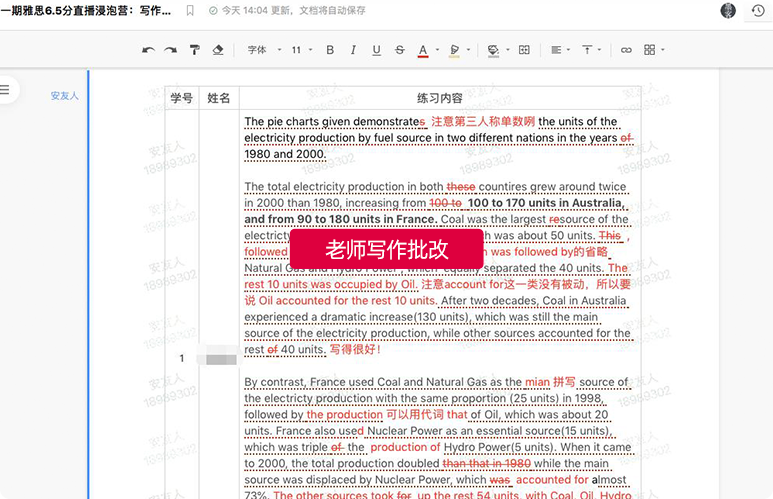This screenshot has width=773, height=499.
Task: Click the vertical alignment icon
Action: point(587,50)
